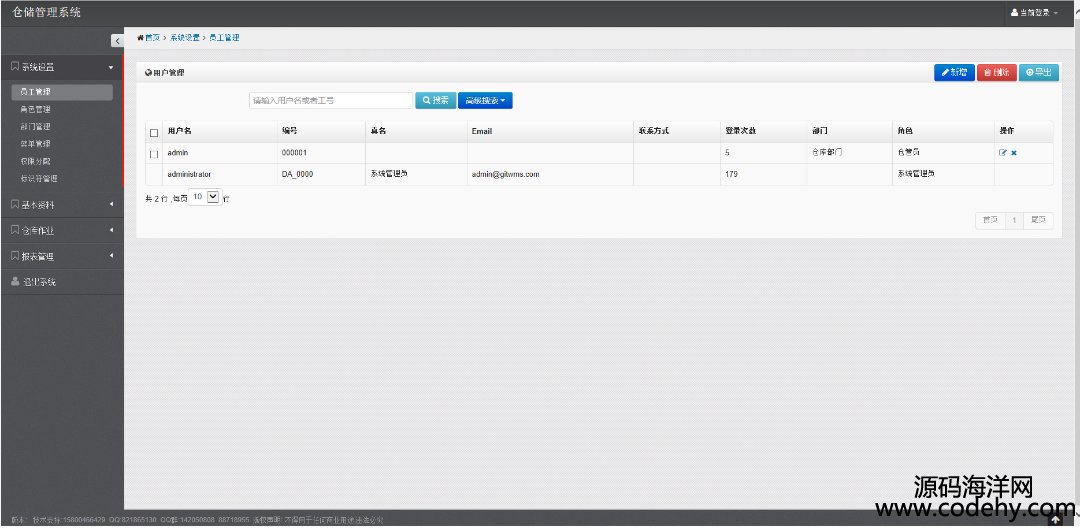
Task: Click the 首页 first-page pagination button
Action: click(990, 220)
